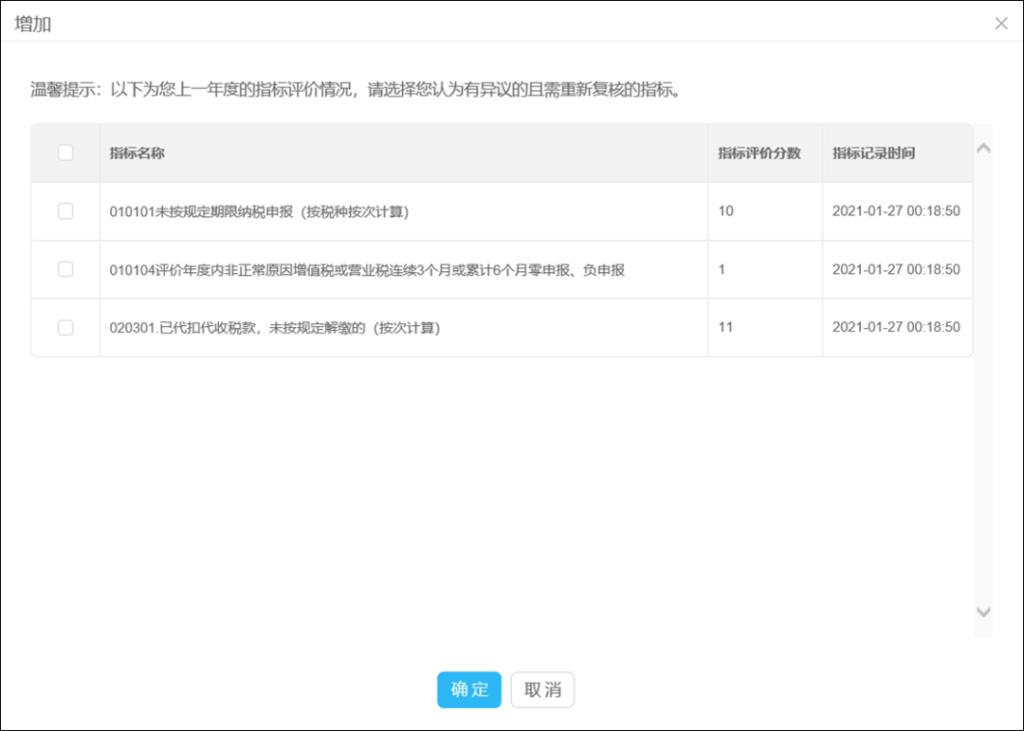
Task: Click the 指标名称 column header
Action: [137, 153]
